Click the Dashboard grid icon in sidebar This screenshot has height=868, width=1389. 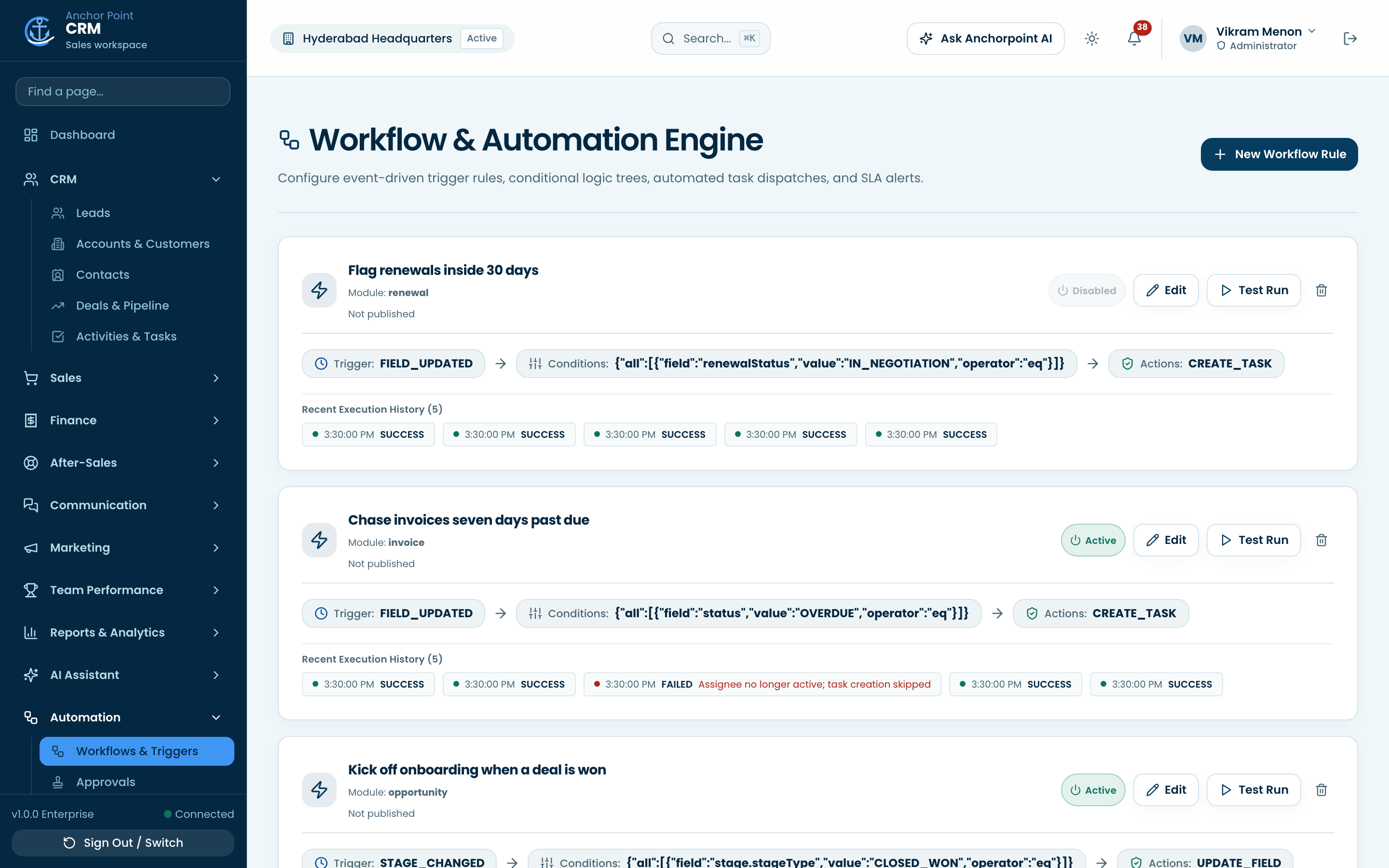[x=31, y=135]
